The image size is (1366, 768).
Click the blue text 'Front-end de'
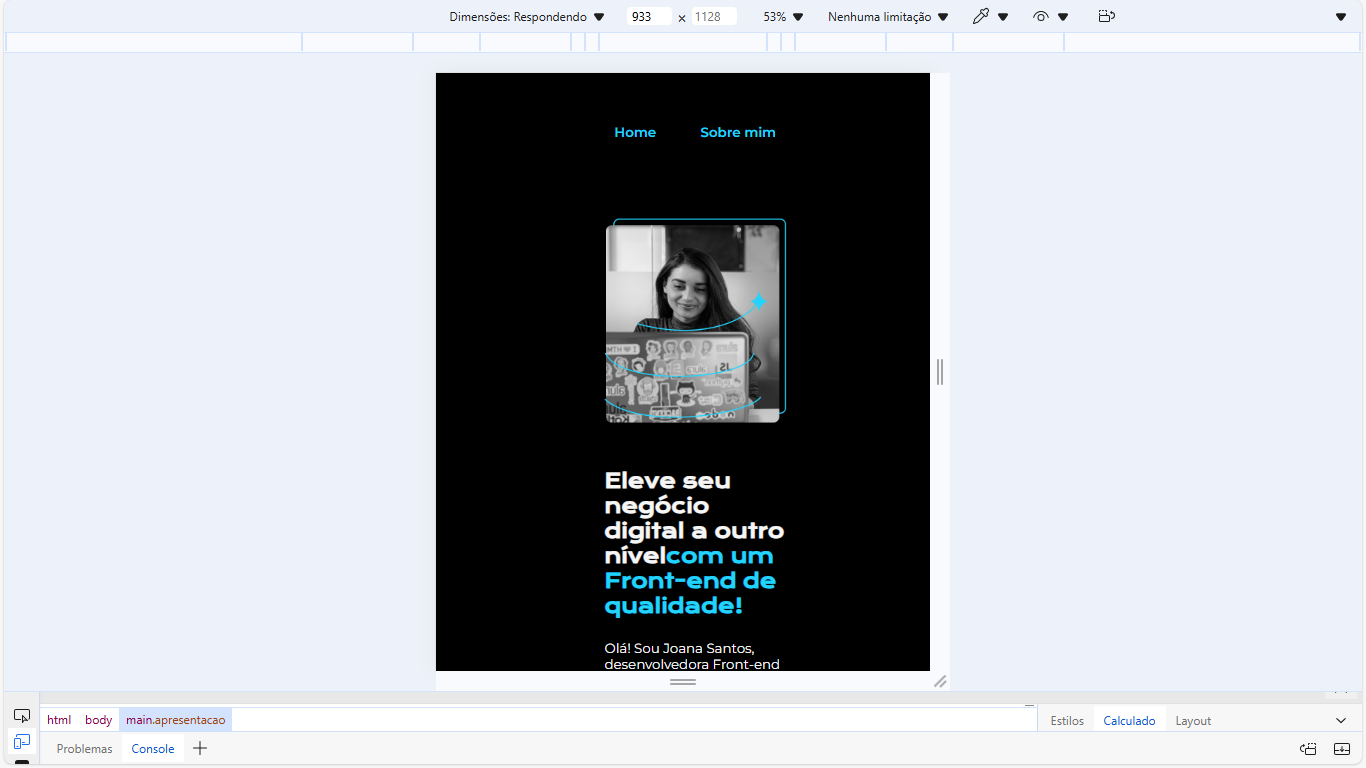[x=690, y=581]
